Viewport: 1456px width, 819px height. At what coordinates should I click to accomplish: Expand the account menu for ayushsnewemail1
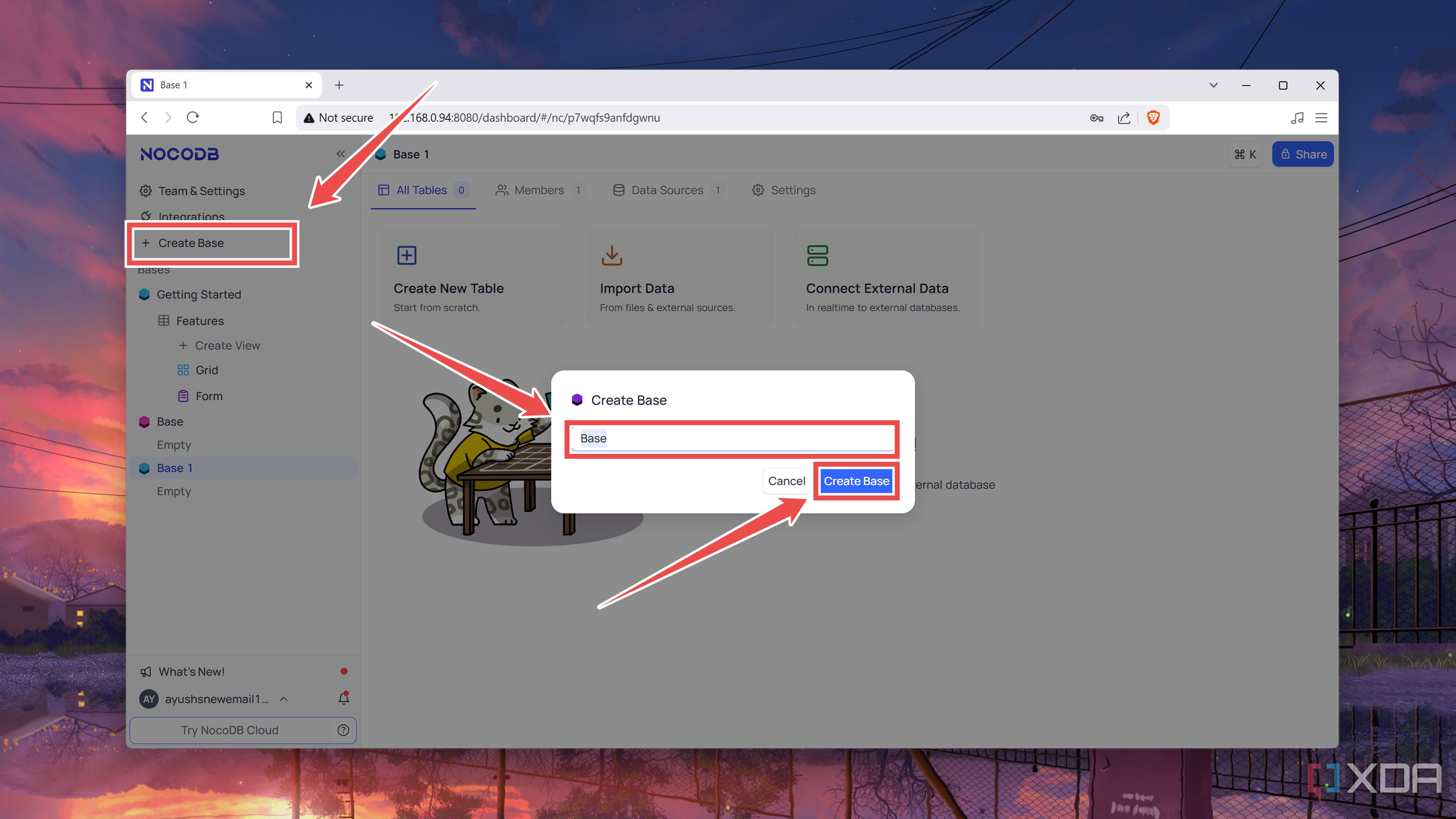283,698
